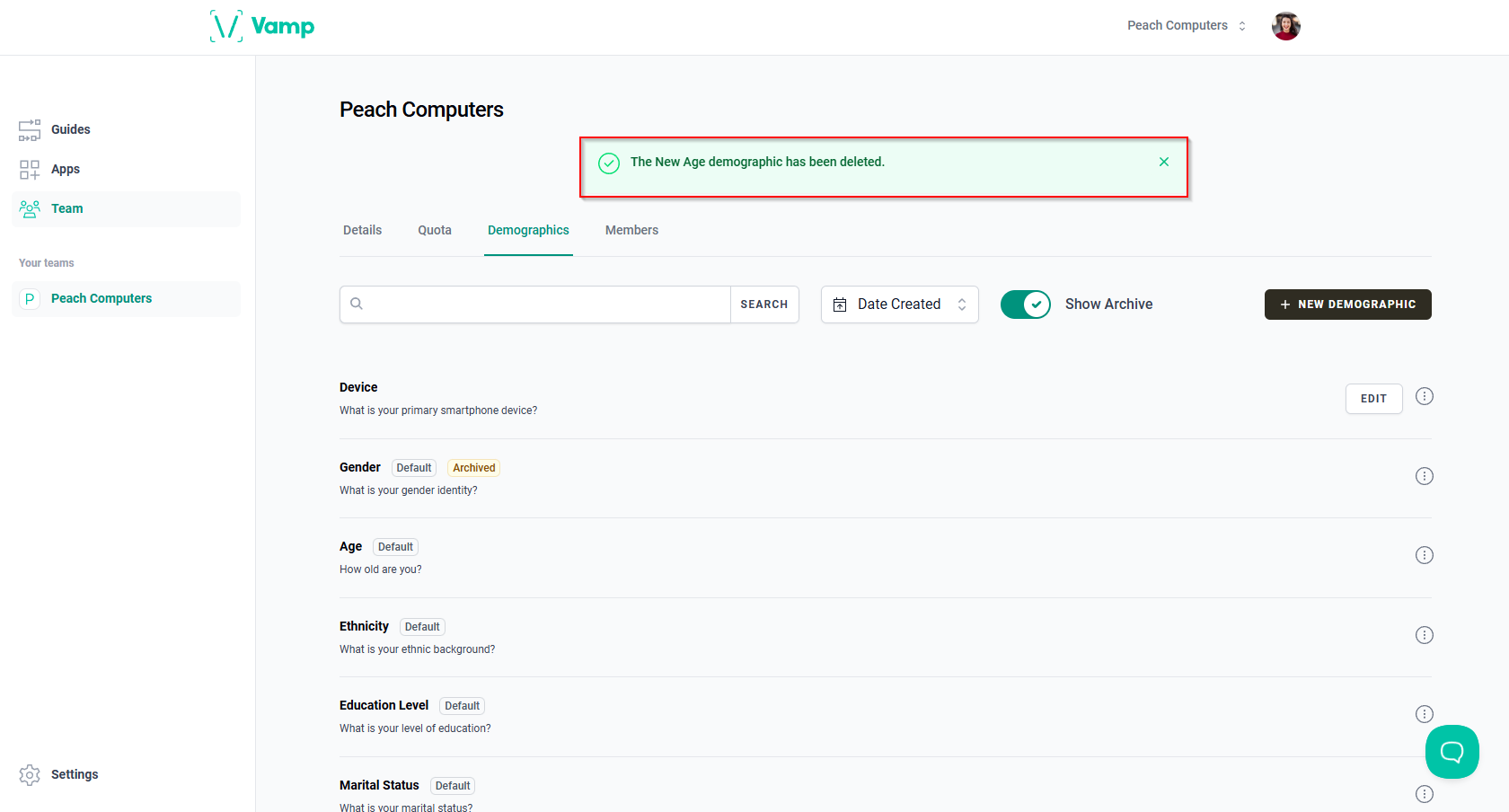
Task: Click the Gender demographic title
Action: coord(360,467)
